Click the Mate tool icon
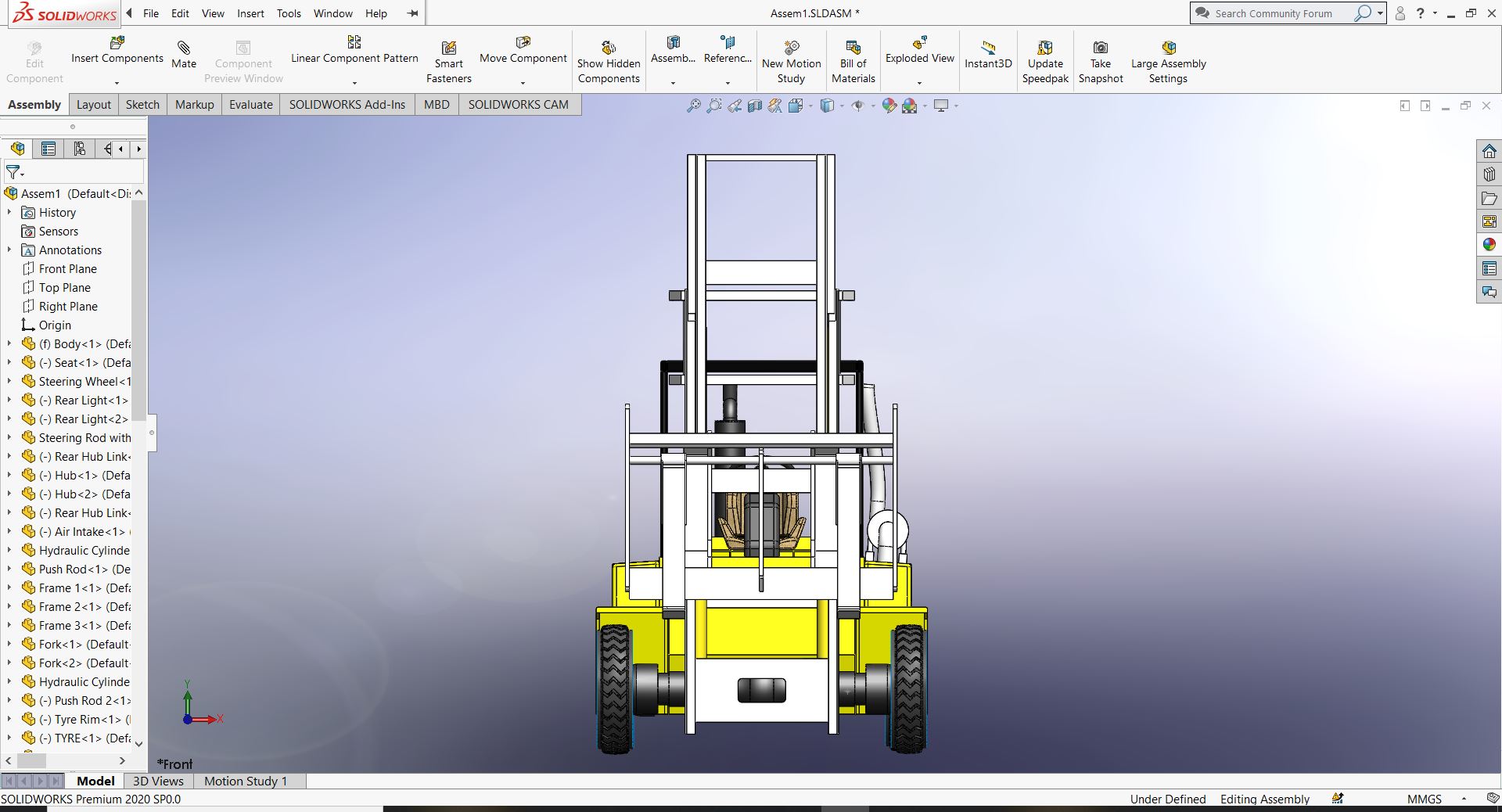The height and width of the screenshot is (812, 1502). tap(184, 49)
